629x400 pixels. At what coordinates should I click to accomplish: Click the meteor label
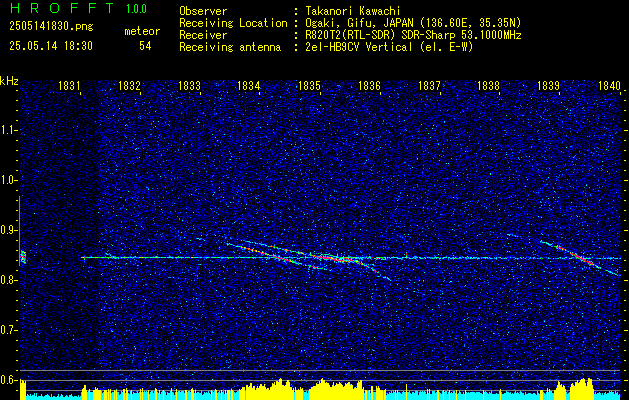(142, 31)
